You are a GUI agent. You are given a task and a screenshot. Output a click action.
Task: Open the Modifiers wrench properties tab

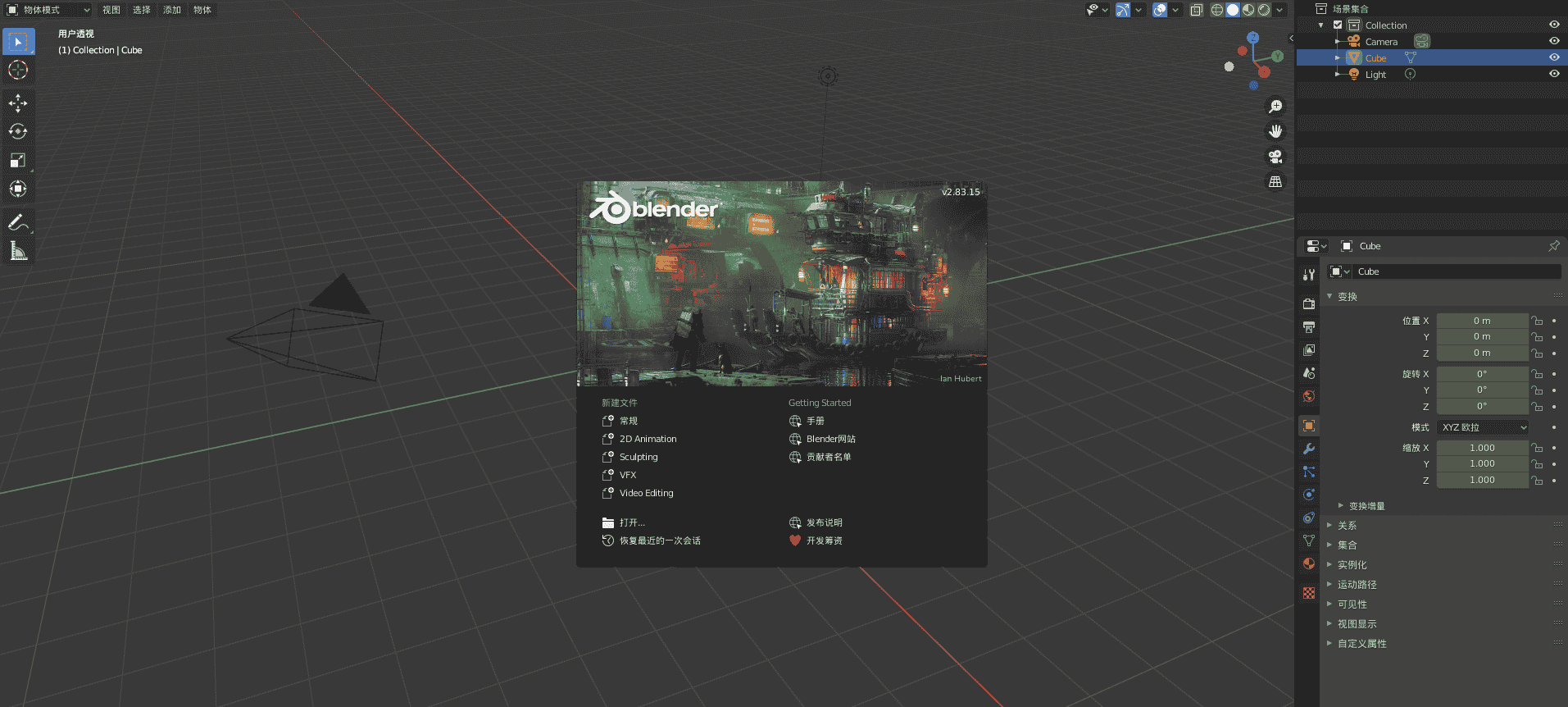1309,449
